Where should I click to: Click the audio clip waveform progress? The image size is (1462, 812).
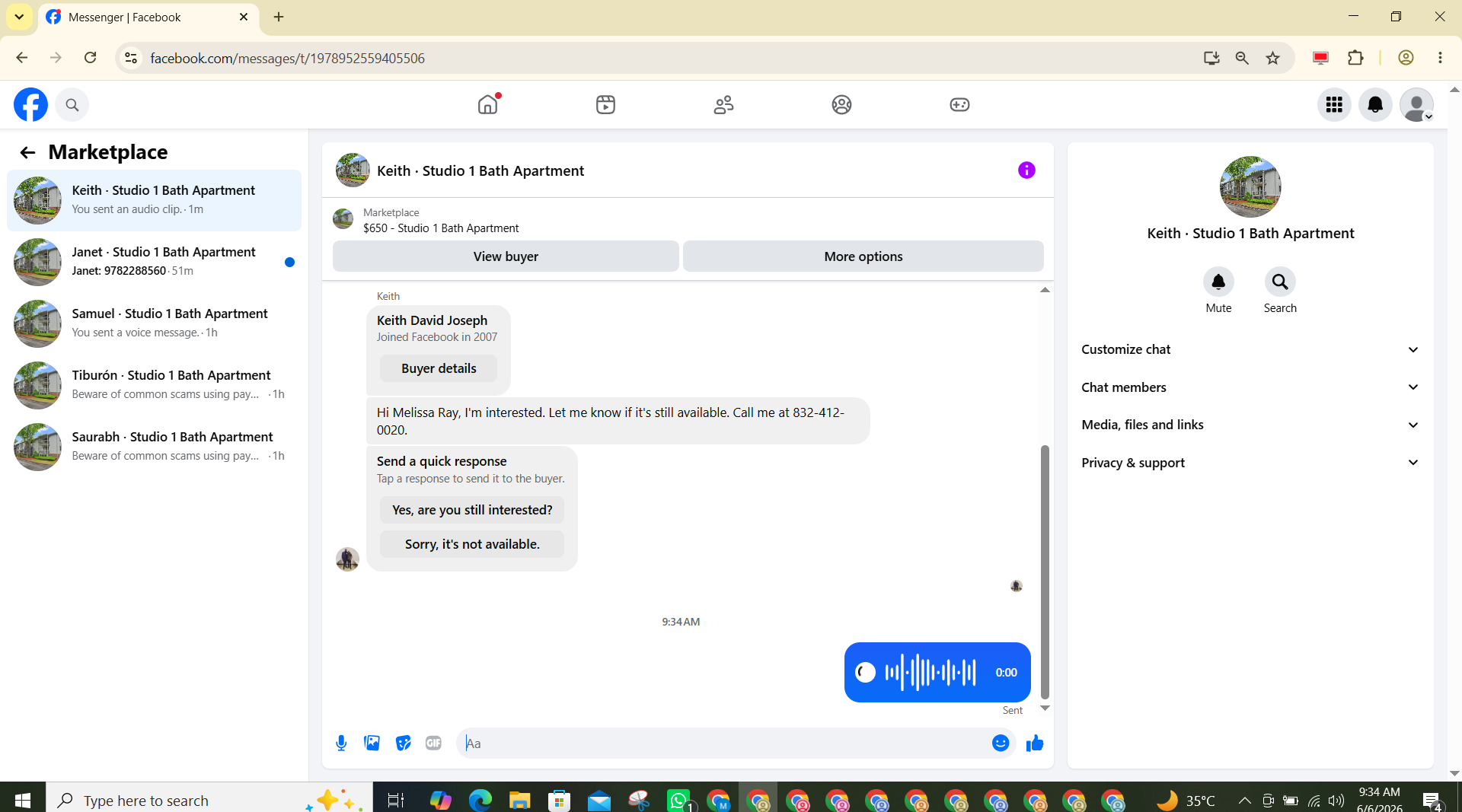[930, 673]
